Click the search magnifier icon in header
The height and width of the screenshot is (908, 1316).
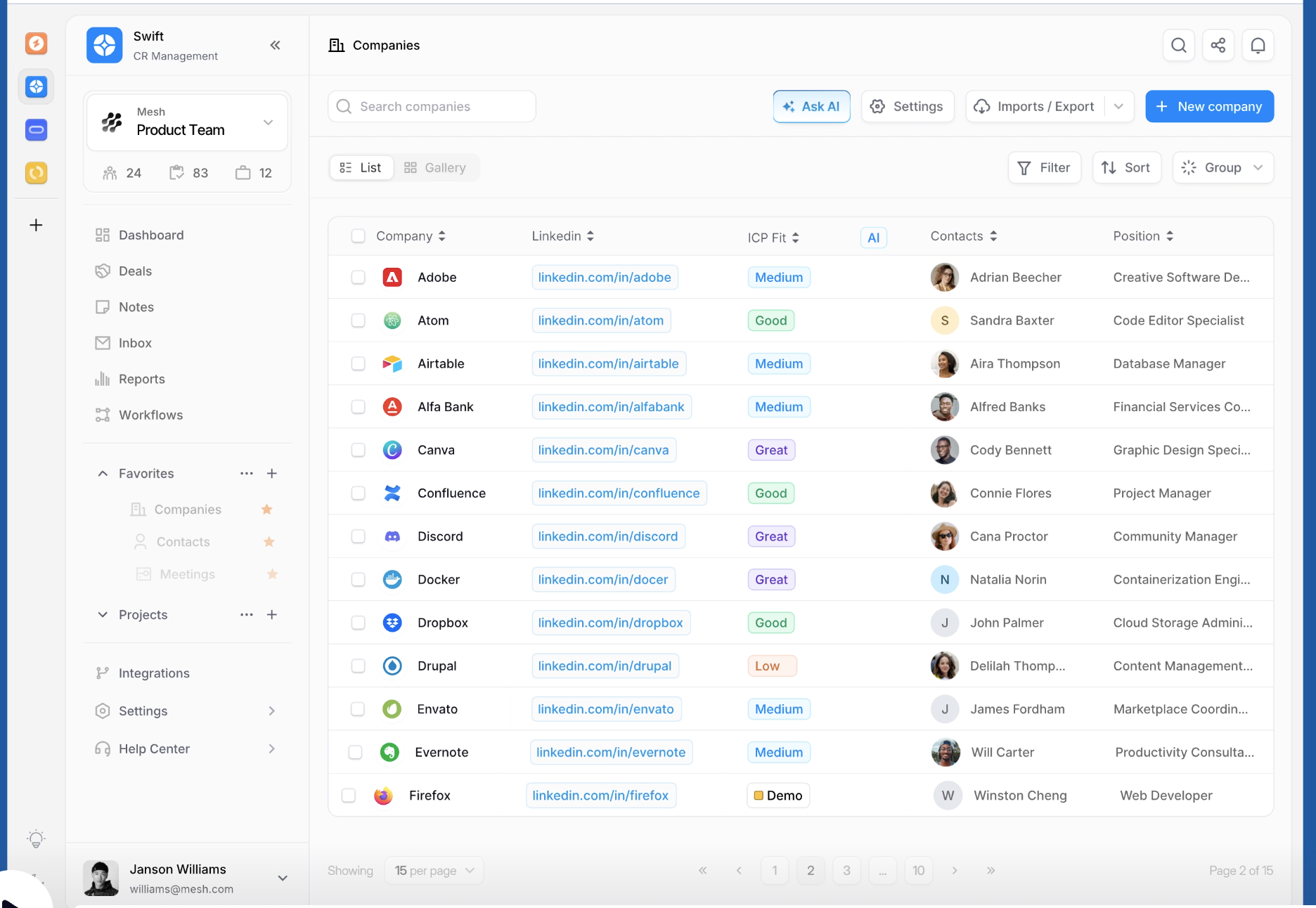point(1179,46)
